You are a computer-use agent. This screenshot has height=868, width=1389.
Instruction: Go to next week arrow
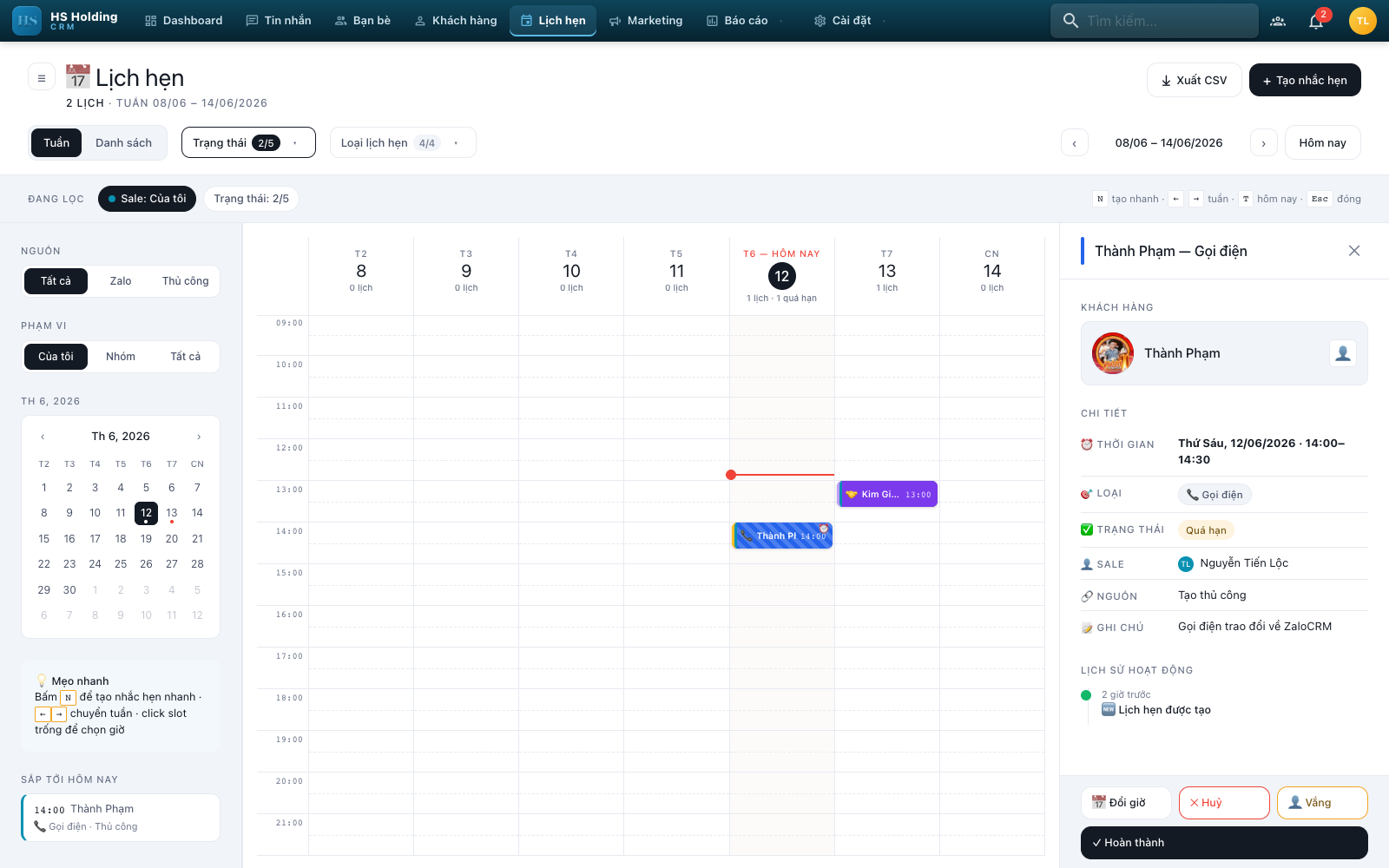[x=1264, y=142]
